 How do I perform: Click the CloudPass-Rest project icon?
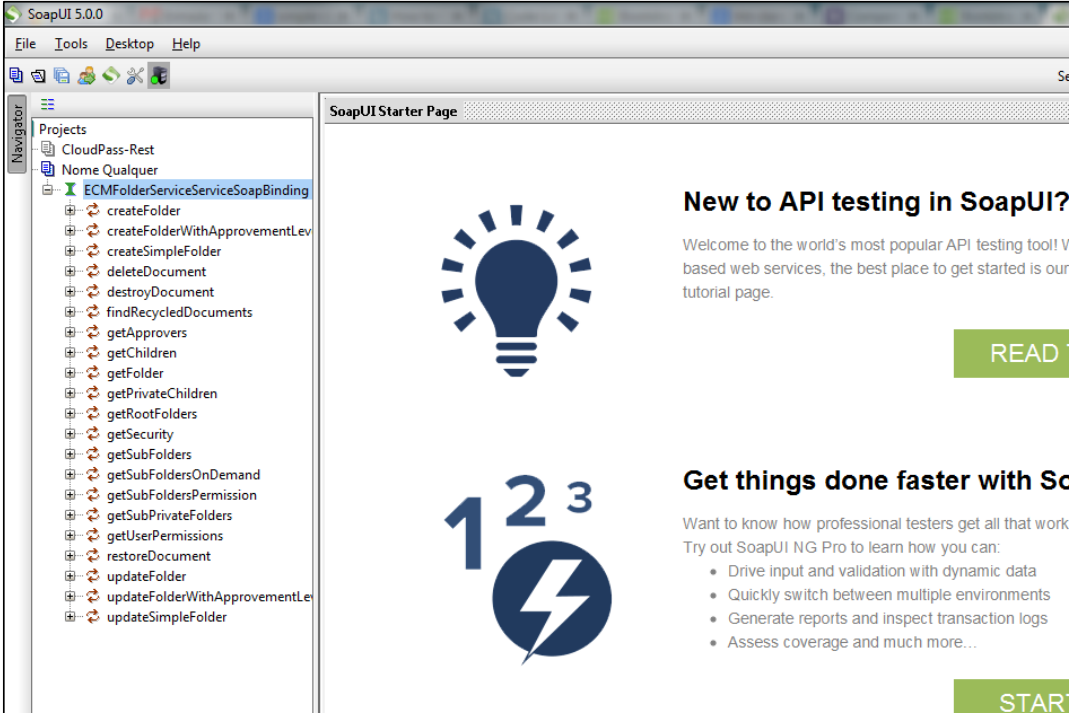tap(48, 149)
